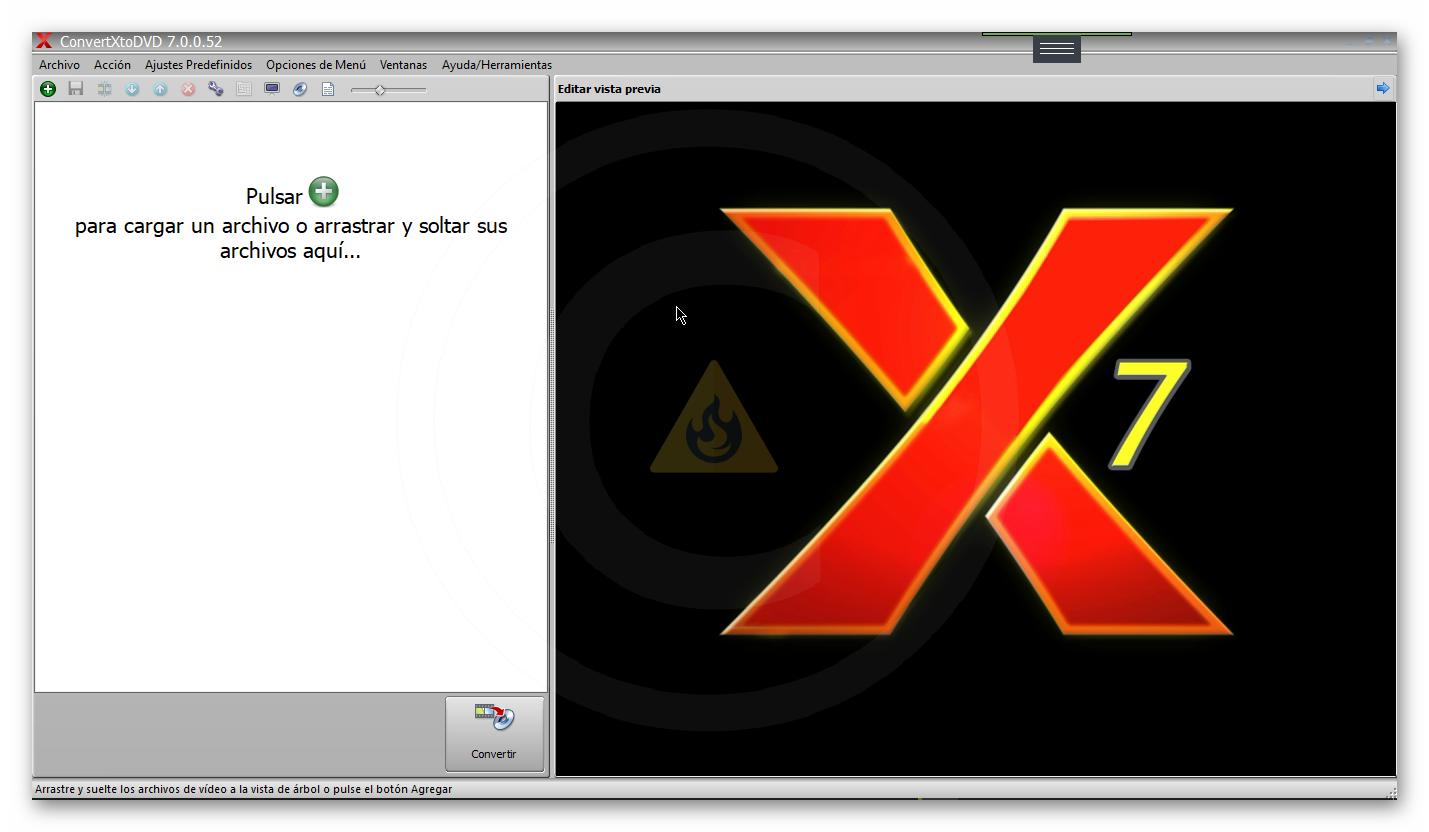Click the move up arrow icon
Image resolution: width=1429 pixels, height=832 pixels.
pos(160,89)
